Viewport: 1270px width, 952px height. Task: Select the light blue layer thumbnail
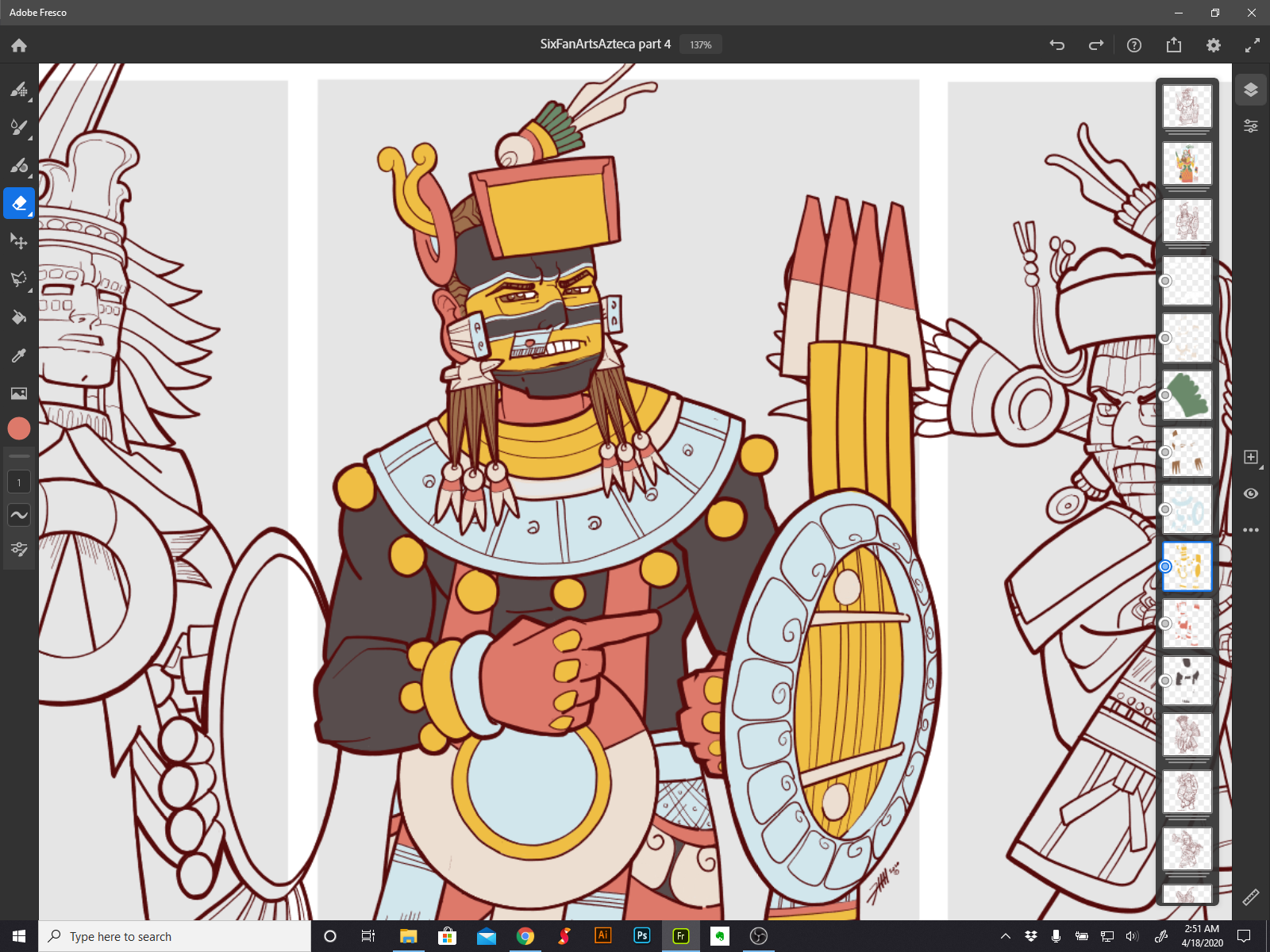(x=1187, y=509)
